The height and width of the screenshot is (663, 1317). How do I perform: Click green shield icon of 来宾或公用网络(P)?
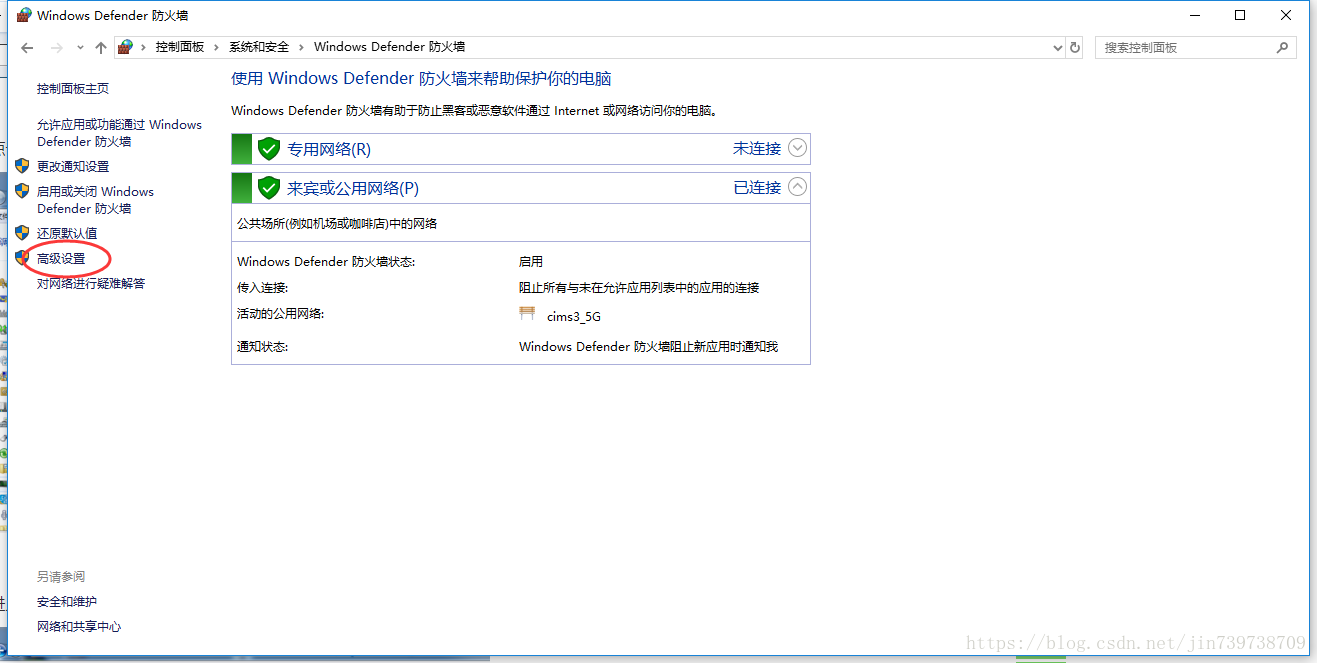(x=268, y=187)
